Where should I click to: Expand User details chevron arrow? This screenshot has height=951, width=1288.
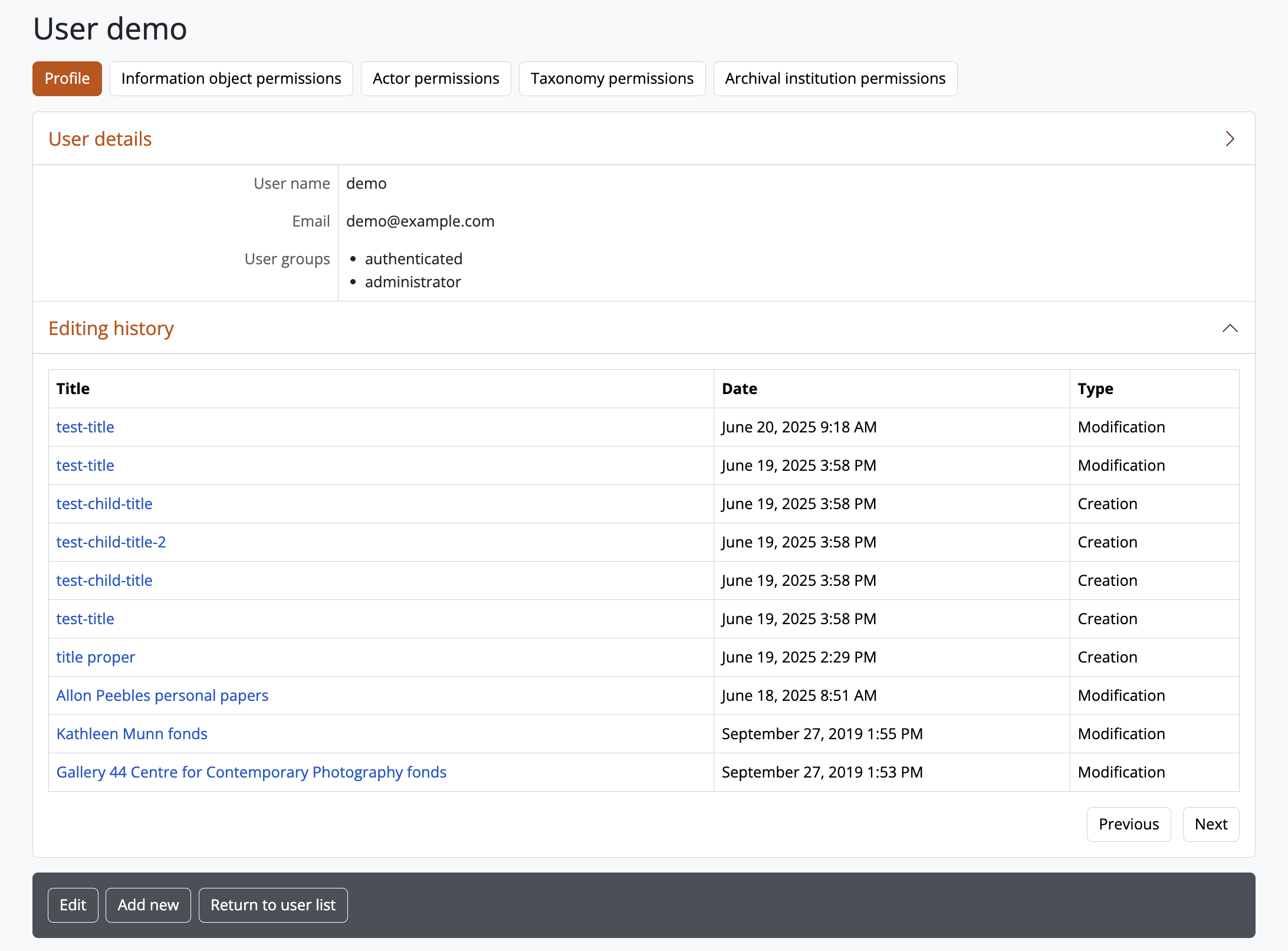(1230, 139)
